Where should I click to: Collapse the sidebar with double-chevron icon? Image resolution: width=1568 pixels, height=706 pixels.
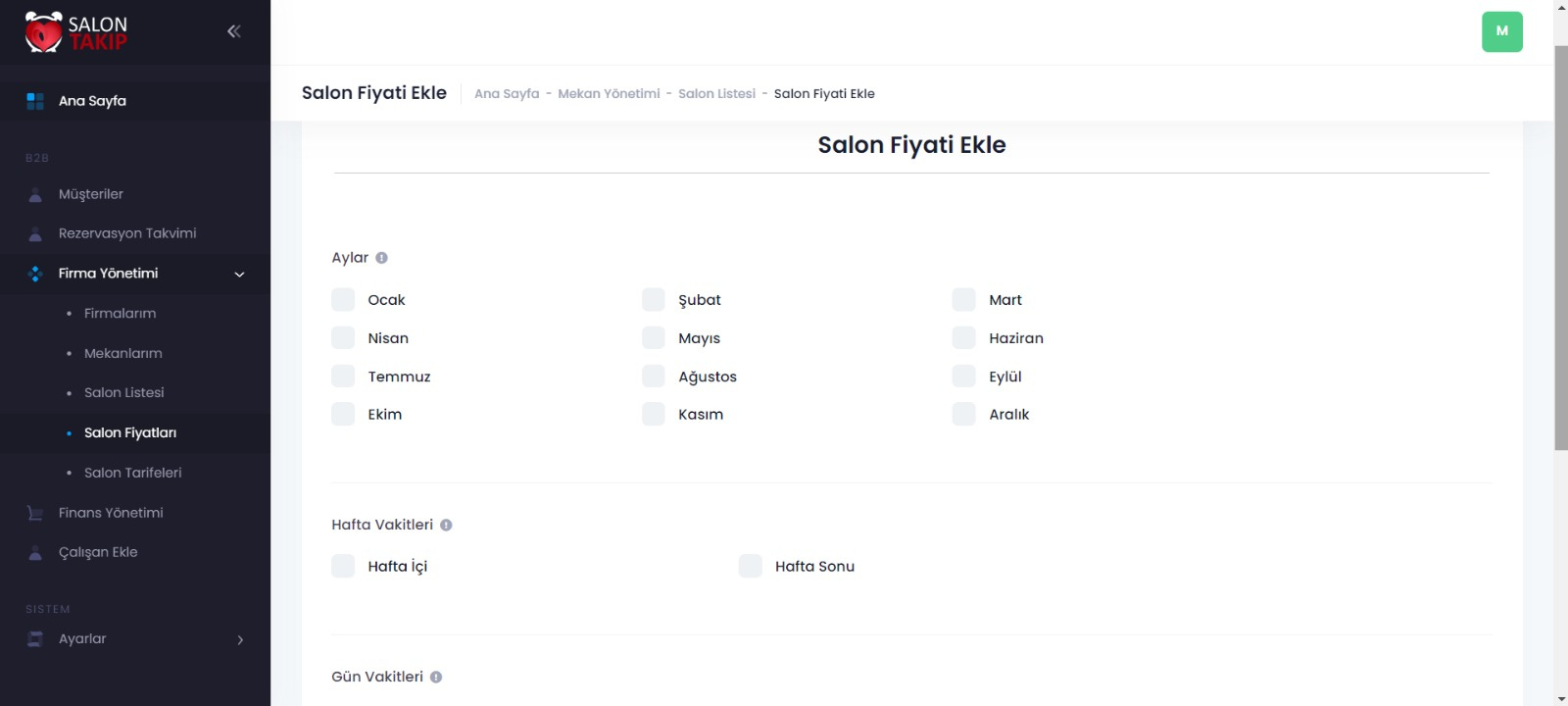click(x=233, y=31)
